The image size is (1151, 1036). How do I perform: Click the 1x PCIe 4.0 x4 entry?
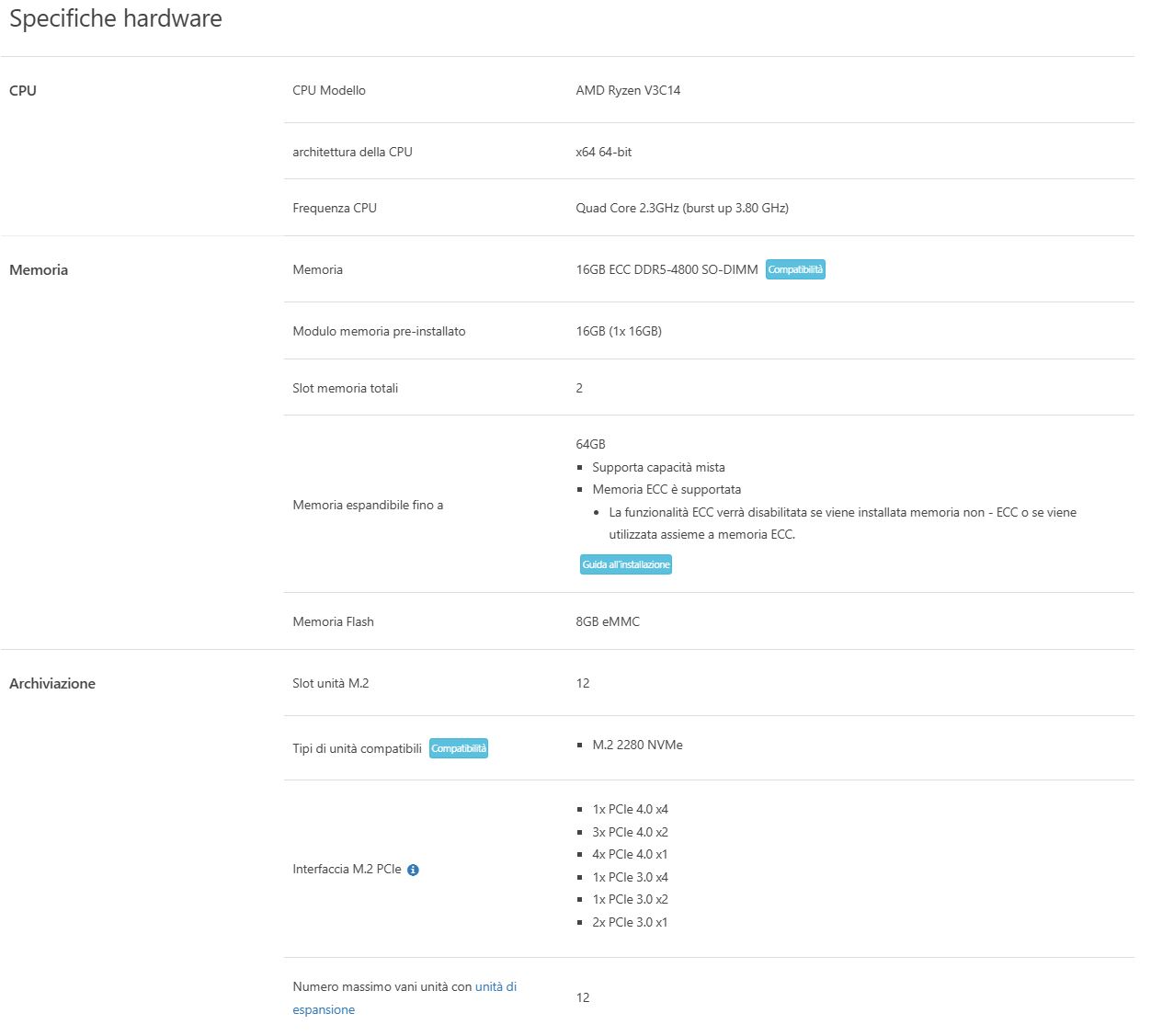click(630, 810)
